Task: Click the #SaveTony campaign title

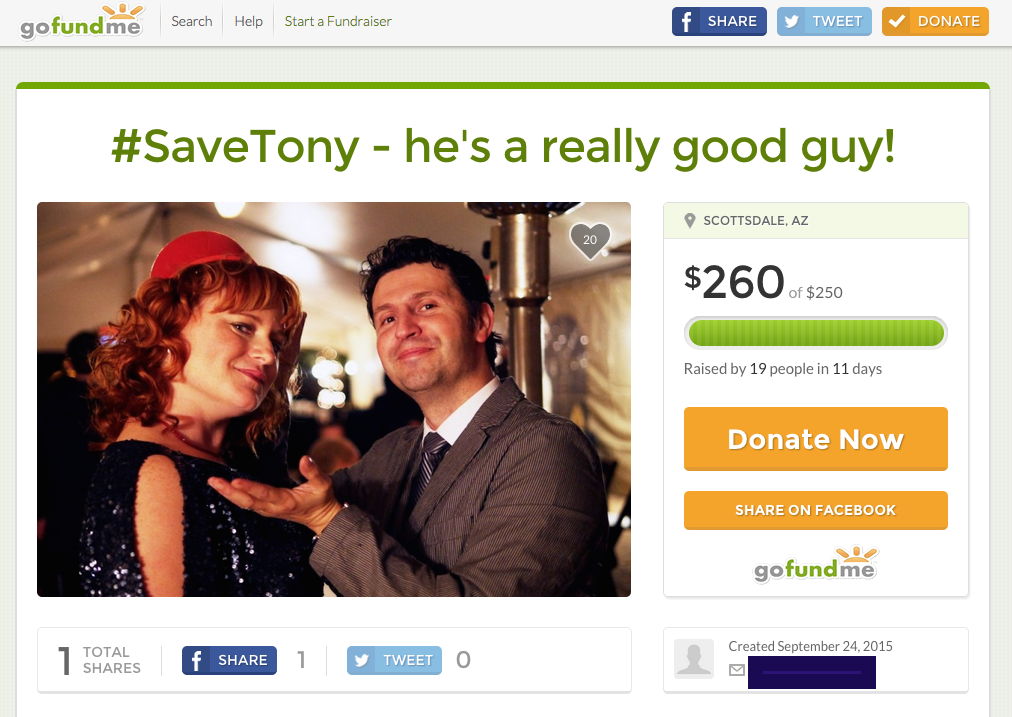Action: 503,147
